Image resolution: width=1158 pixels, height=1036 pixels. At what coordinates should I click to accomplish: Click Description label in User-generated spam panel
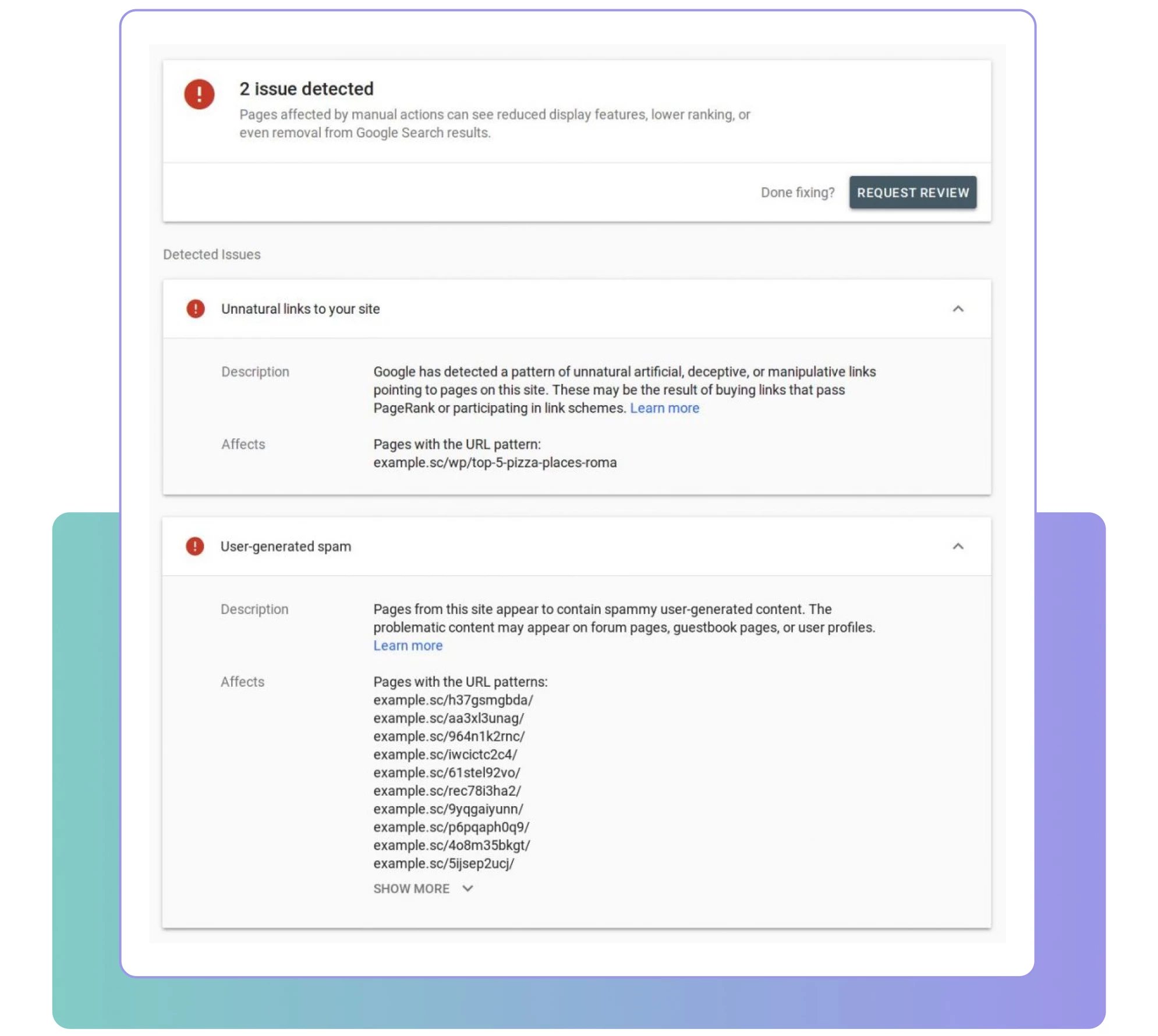pos(254,609)
